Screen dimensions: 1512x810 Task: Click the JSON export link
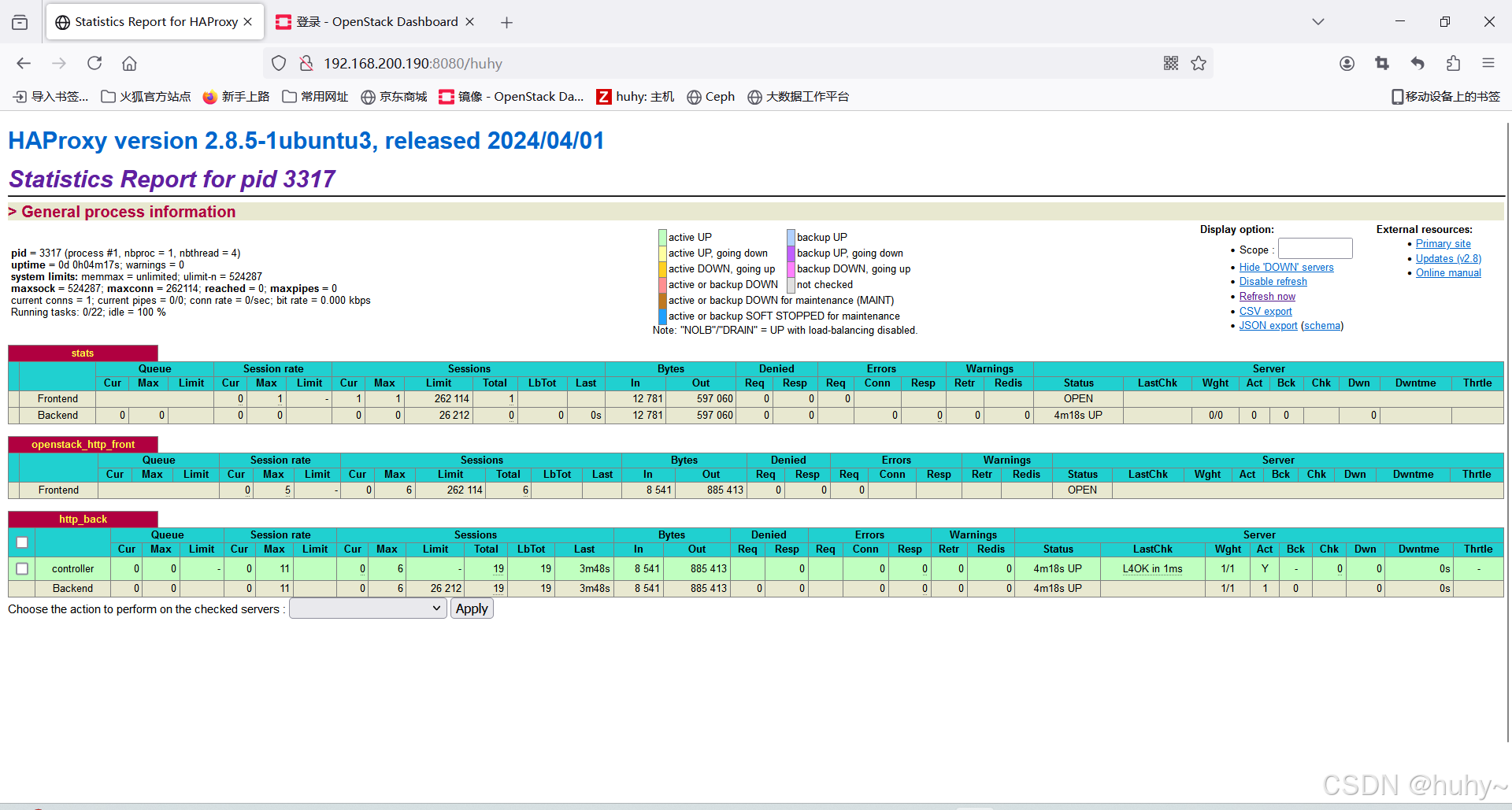click(x=1268, y=326)
